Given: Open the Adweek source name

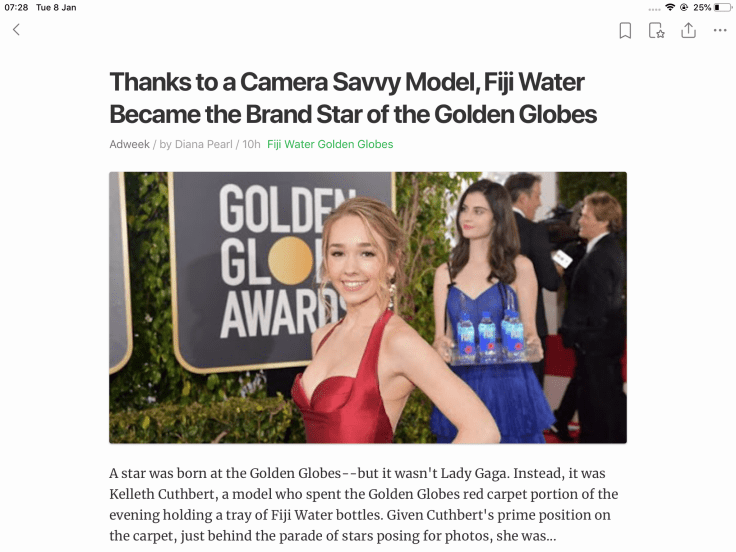Looking at the screenshot, I should tap(129, 144).
